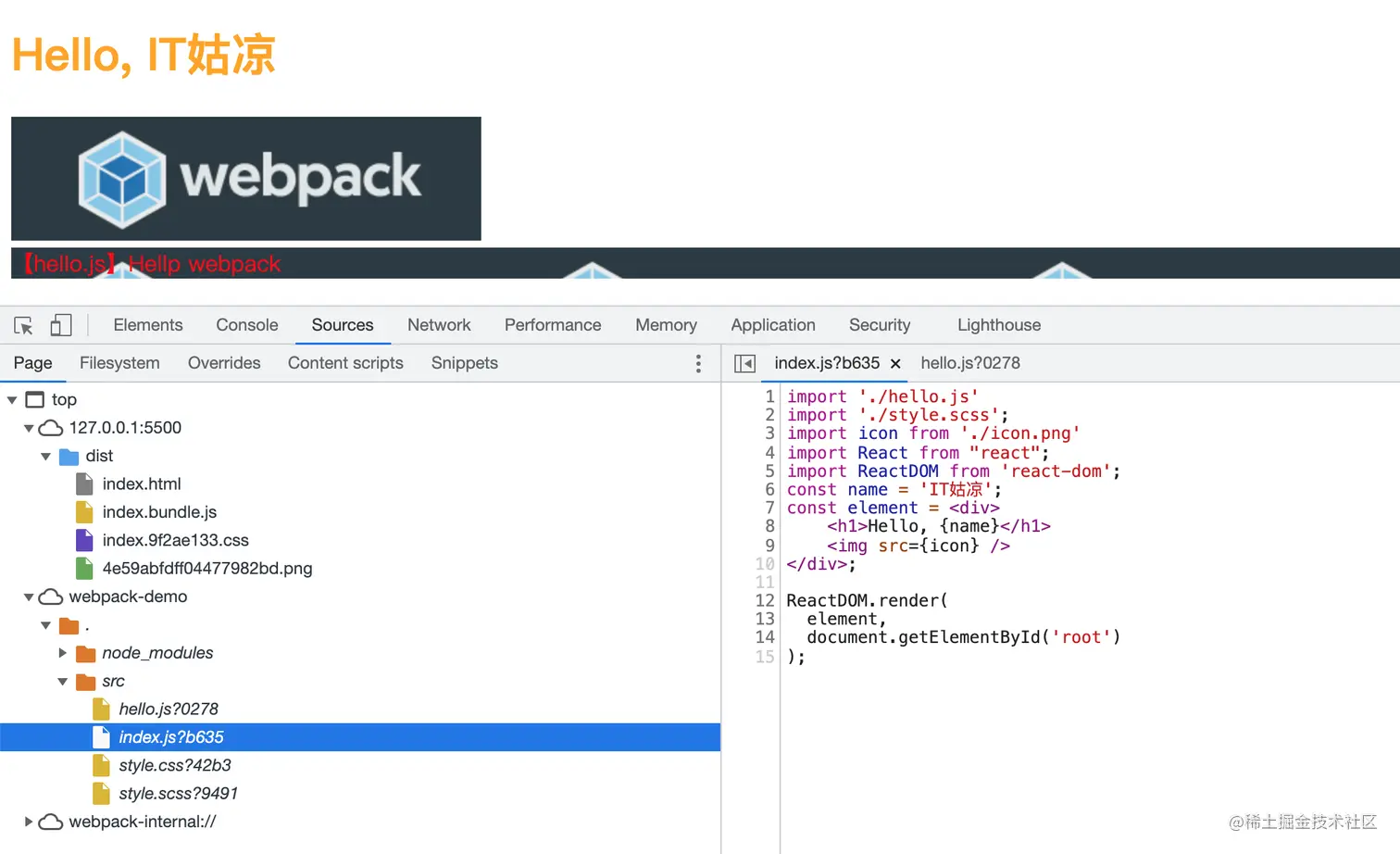Close the index.js?b635 editor tab
This screenshot has width=1400, height=854.
click(895, 364)
